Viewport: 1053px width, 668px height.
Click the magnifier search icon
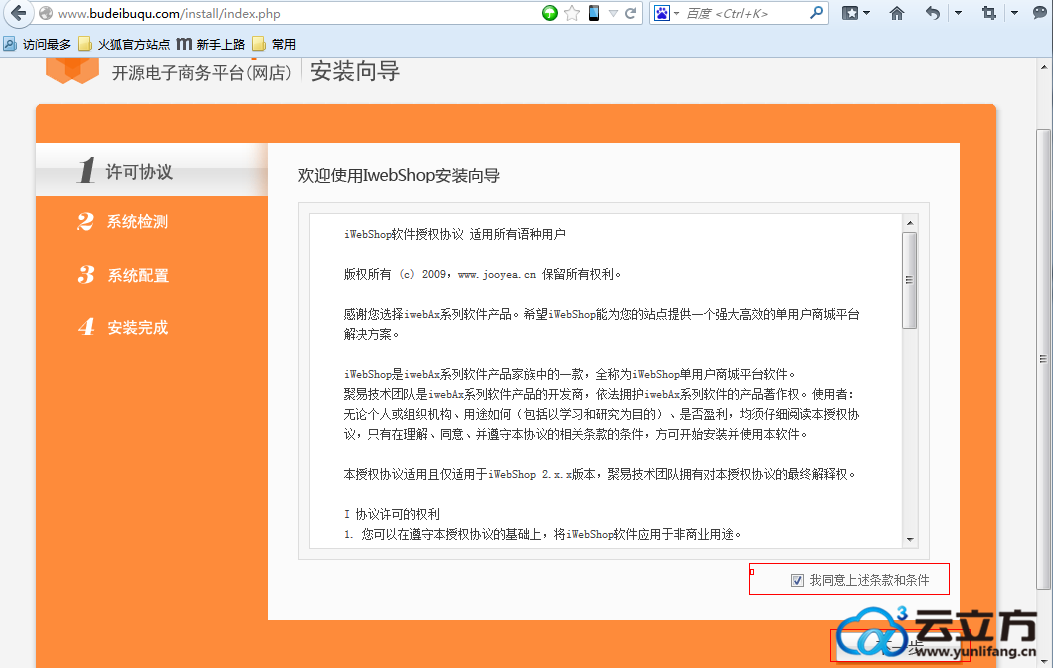click(x=816, y=13)
